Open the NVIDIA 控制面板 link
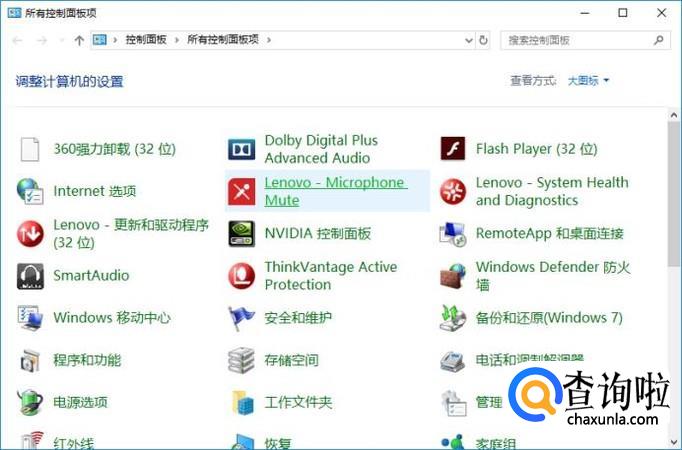This screenshot has width=682, height=450. point(318,233)
